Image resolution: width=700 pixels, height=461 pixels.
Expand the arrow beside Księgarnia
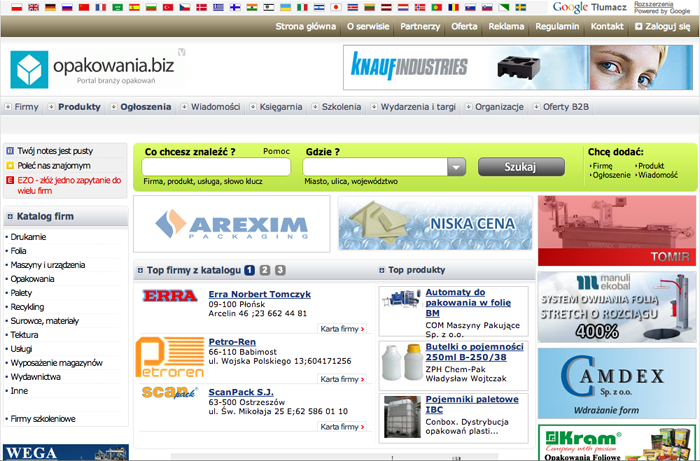[x=253, y=107]
